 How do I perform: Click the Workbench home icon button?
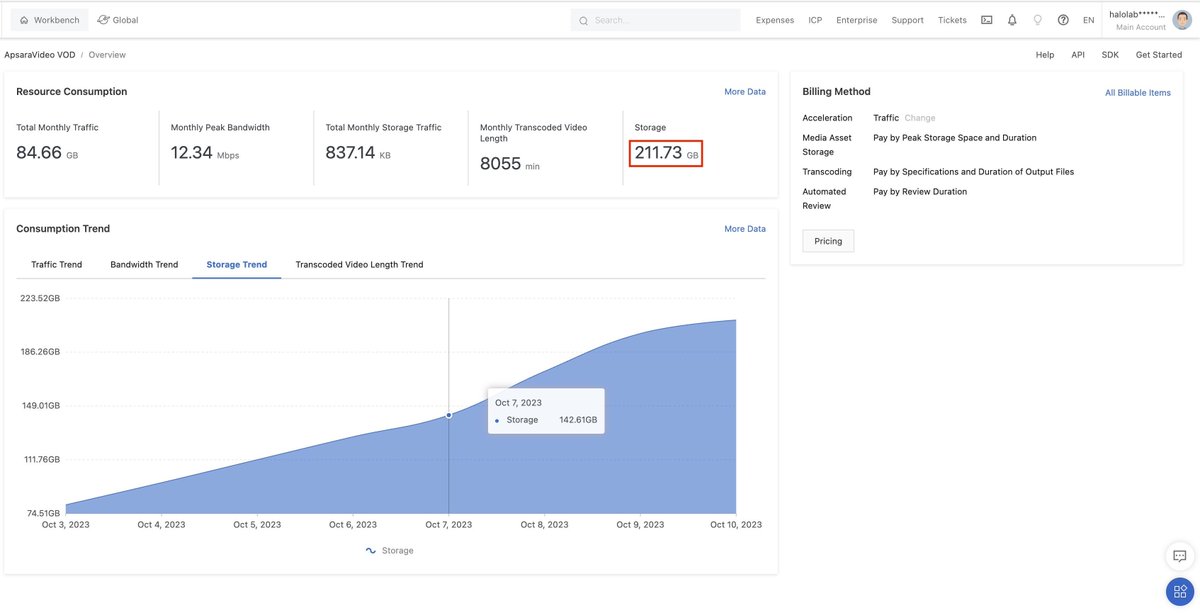click(49, 20)
